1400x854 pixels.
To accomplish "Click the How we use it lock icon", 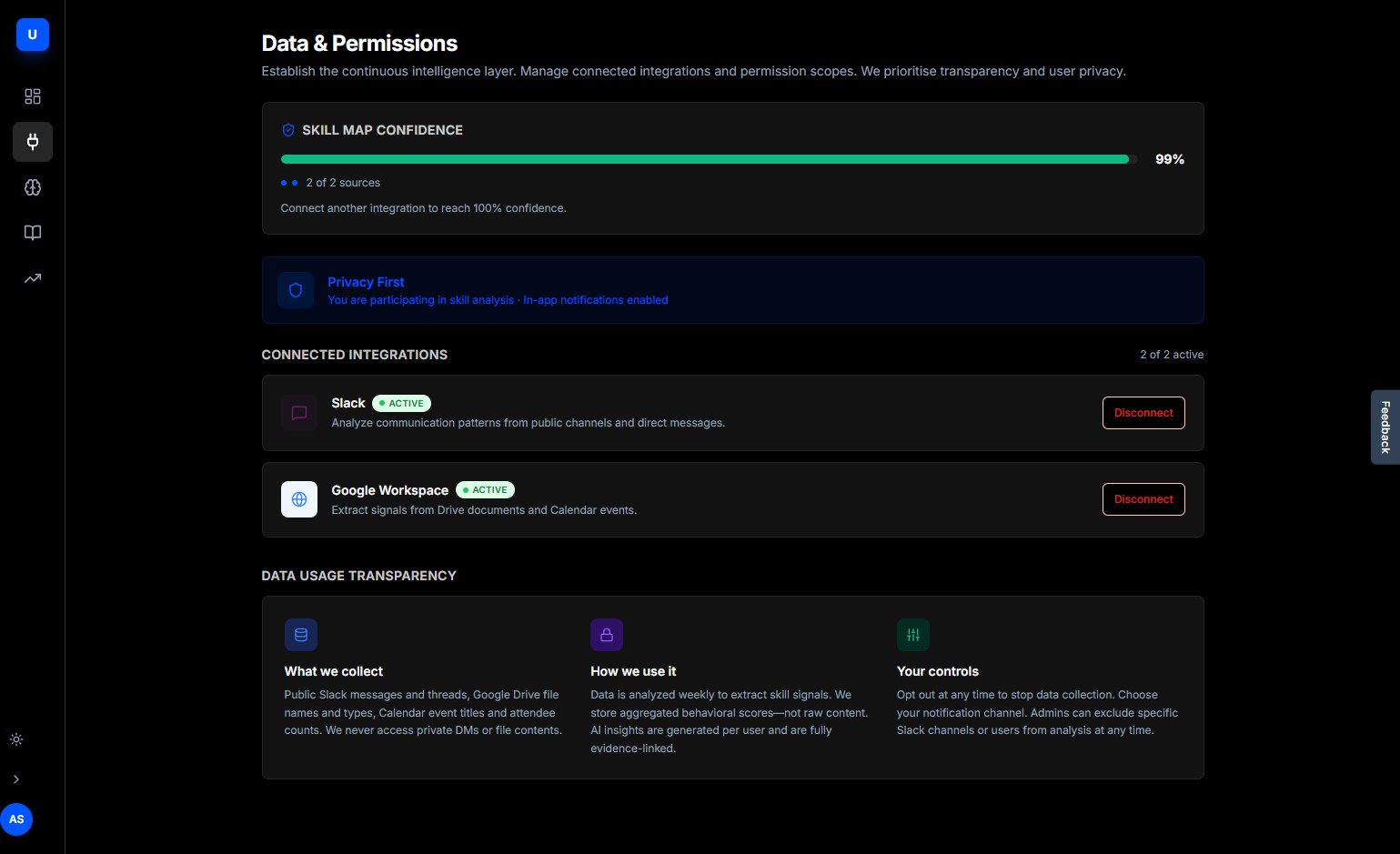I will pyautogui.click(x=607, y=635).
